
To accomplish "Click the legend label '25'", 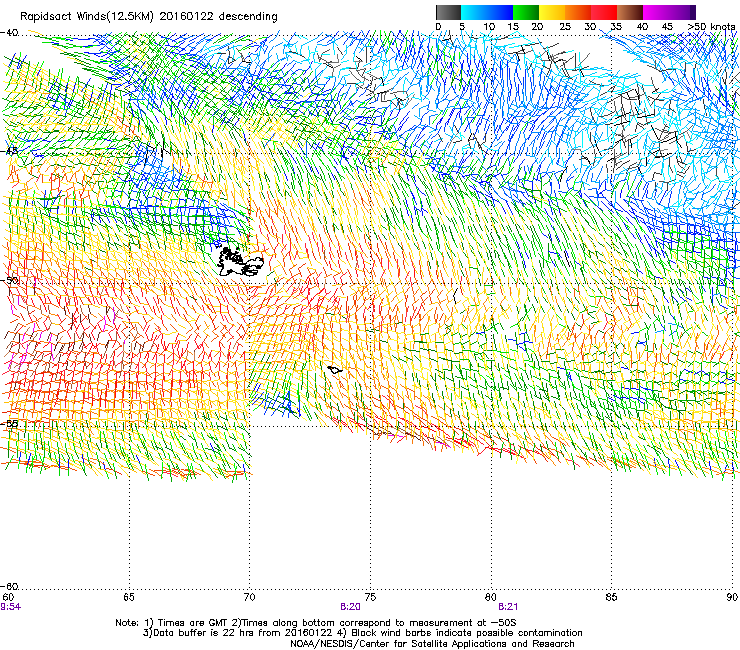I will (x=565, y=27).
